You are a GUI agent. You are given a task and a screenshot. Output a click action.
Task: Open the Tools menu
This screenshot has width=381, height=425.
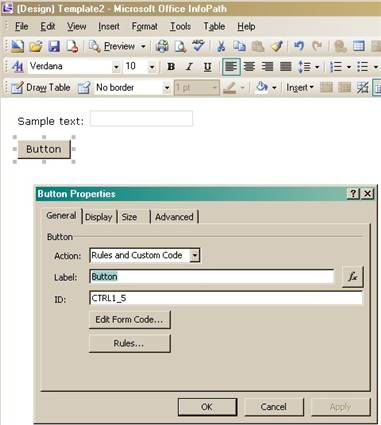[180, 26]
